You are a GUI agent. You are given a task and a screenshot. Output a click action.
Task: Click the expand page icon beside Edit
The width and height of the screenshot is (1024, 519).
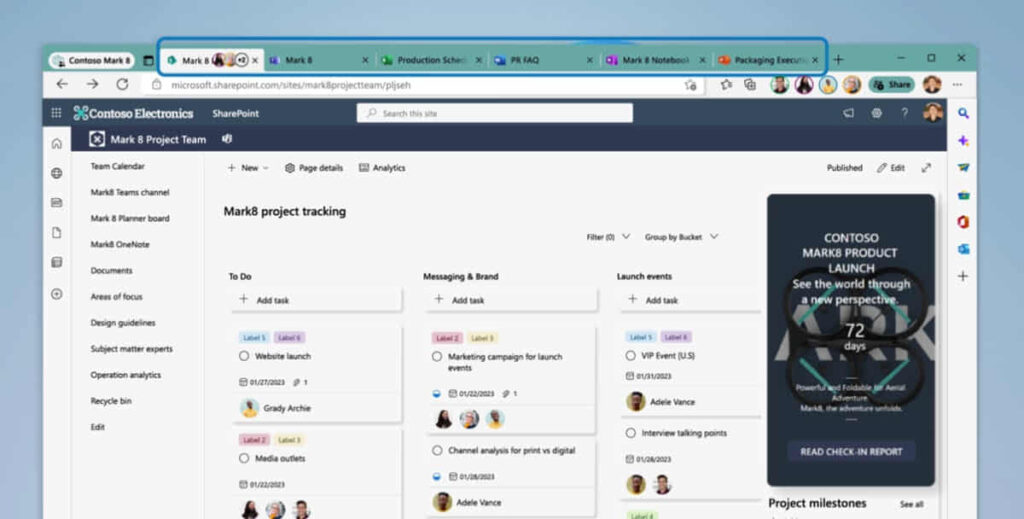[926, 168]
